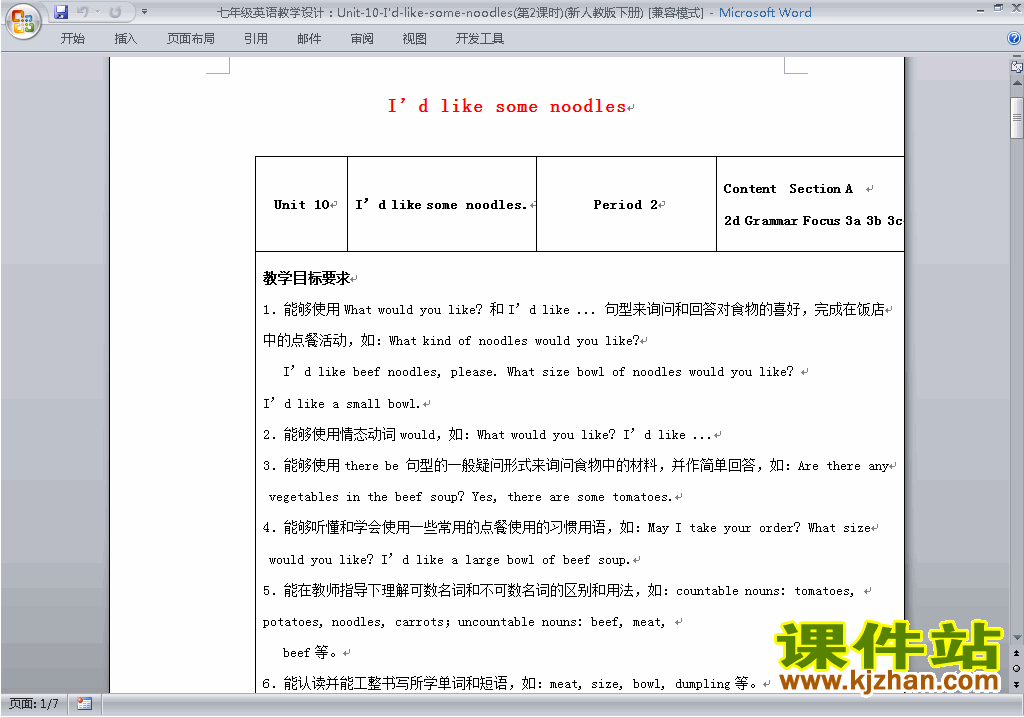The height and width of the screenshot is (718, 1024).
Task: Click the Undo arrow icon
Action: tap(82, 12)
